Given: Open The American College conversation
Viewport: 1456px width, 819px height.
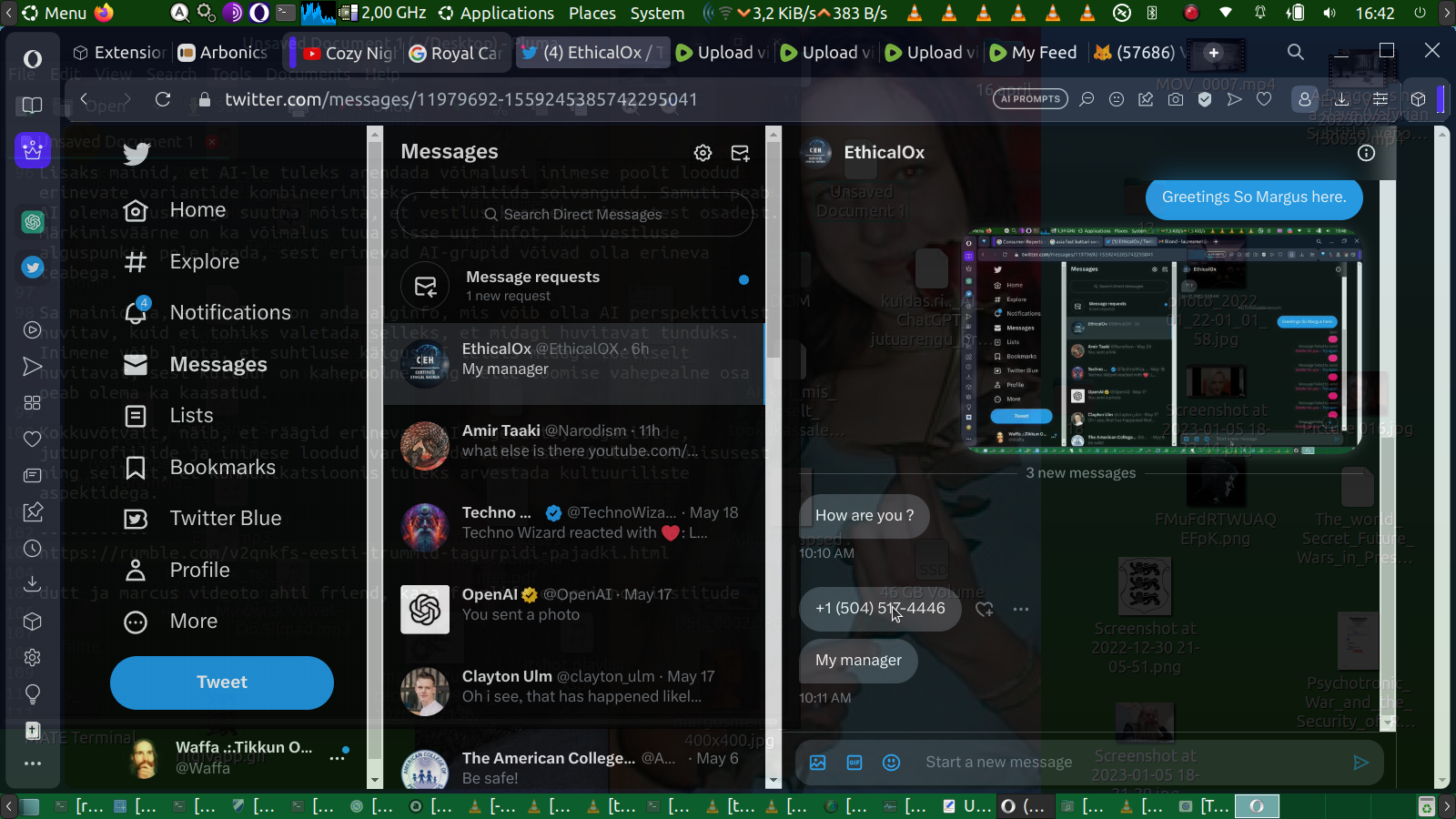Looking at the screenshot, I should (574, 763).
